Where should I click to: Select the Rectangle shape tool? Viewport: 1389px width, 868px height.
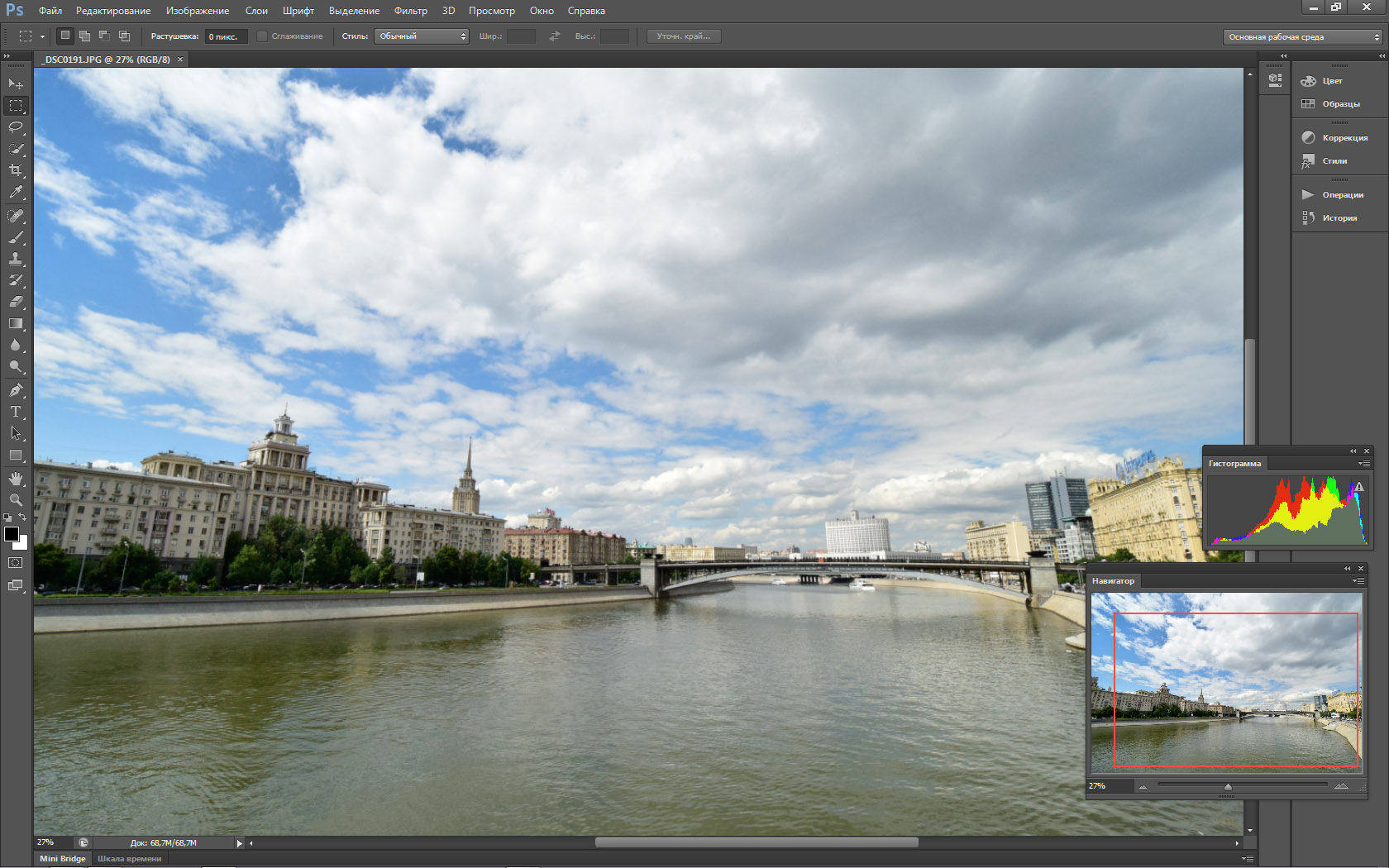tap(16, 455)
